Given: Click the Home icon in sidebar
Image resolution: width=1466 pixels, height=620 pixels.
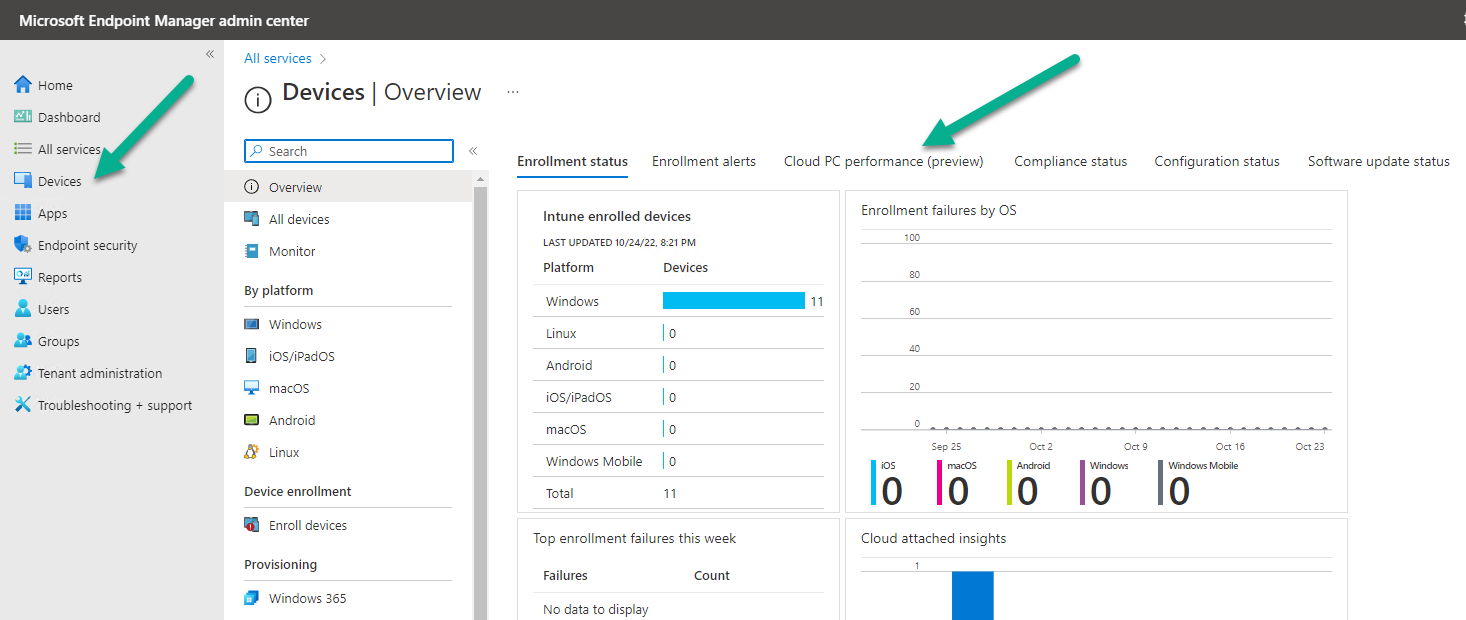Looking at the screenshot, I should click(x=23, y=85).
